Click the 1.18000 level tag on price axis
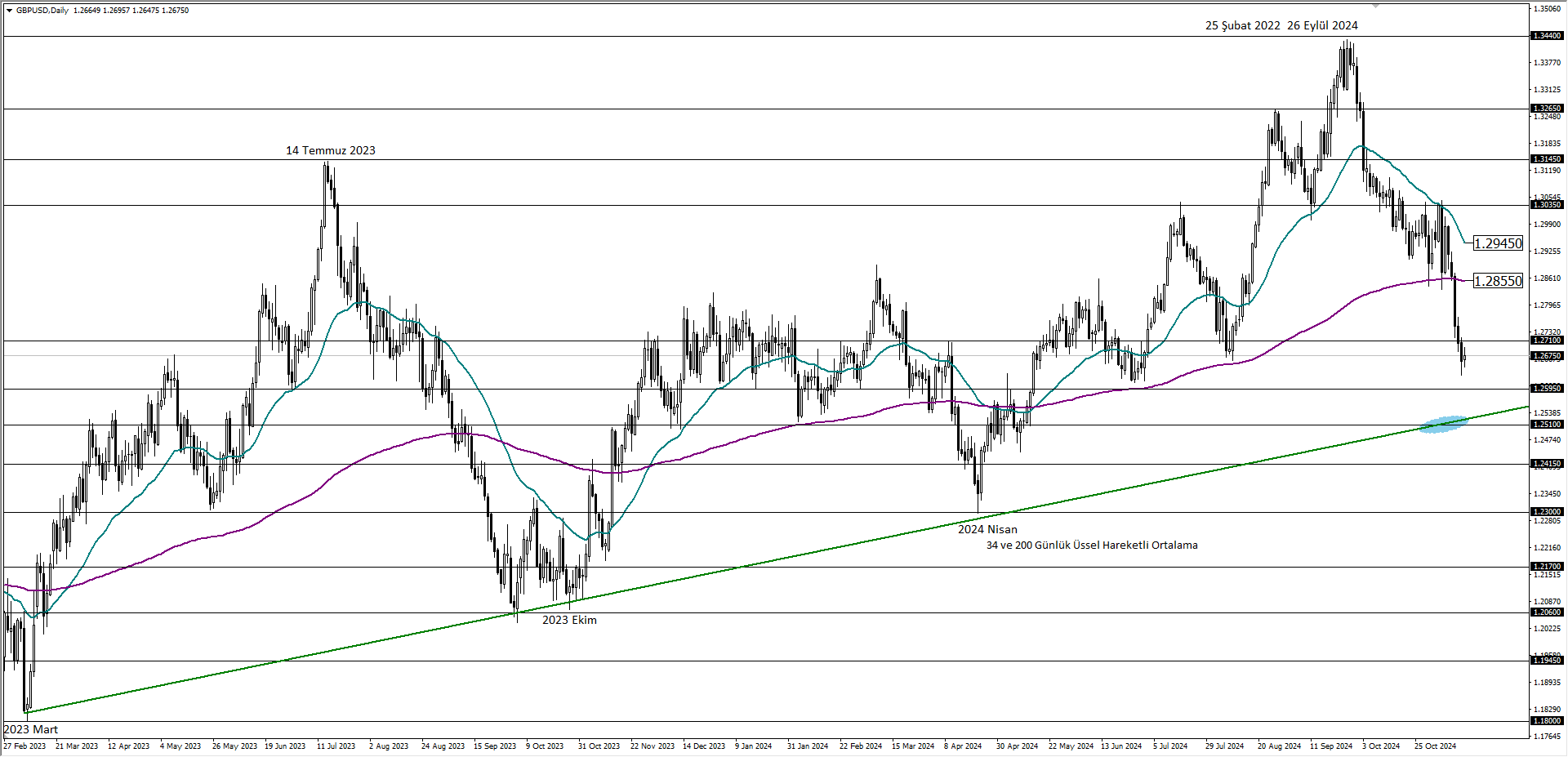 pyautogui.click(x=1547, y=721)
